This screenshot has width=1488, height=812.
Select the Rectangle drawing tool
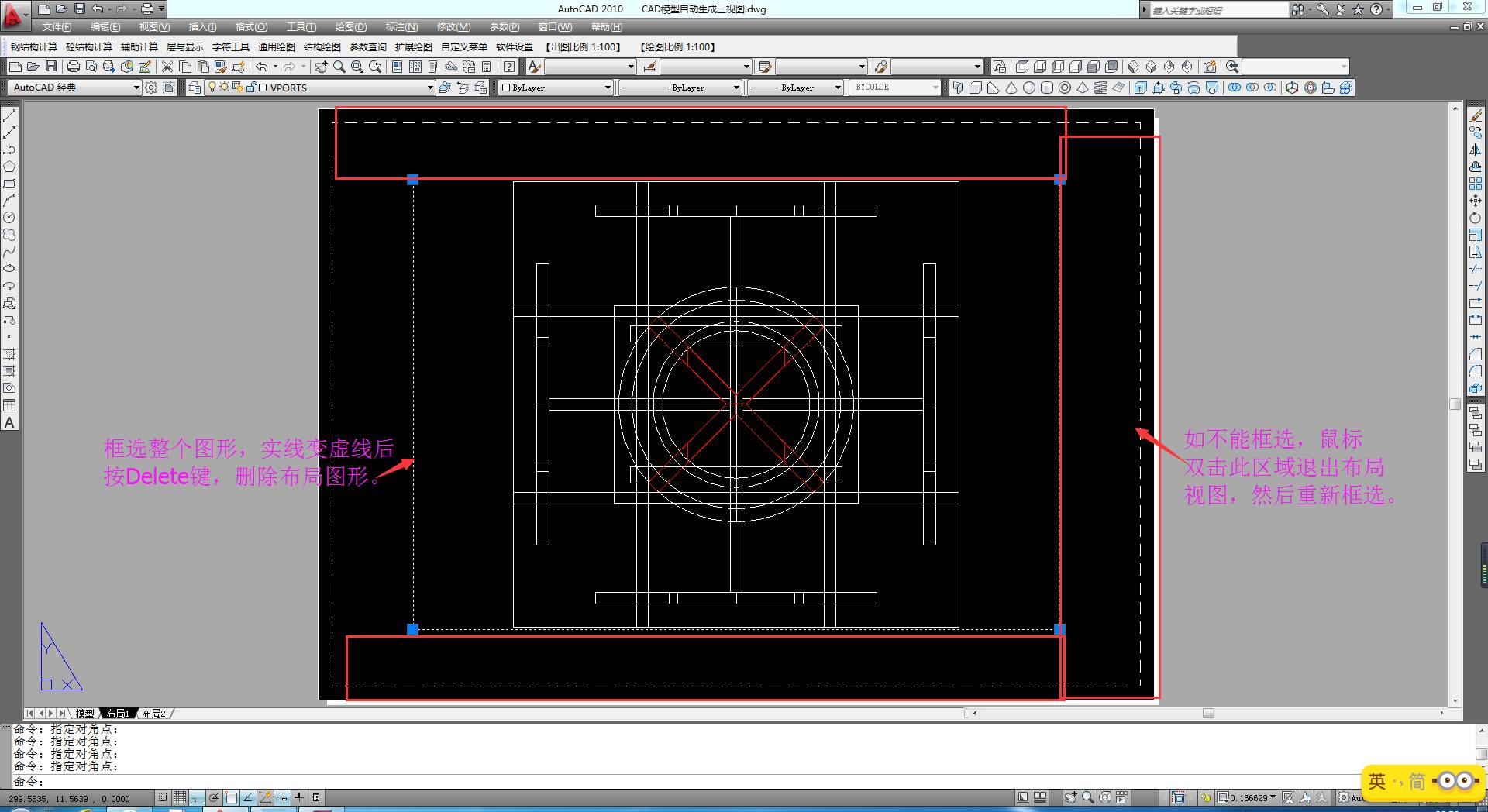[9, 184]
